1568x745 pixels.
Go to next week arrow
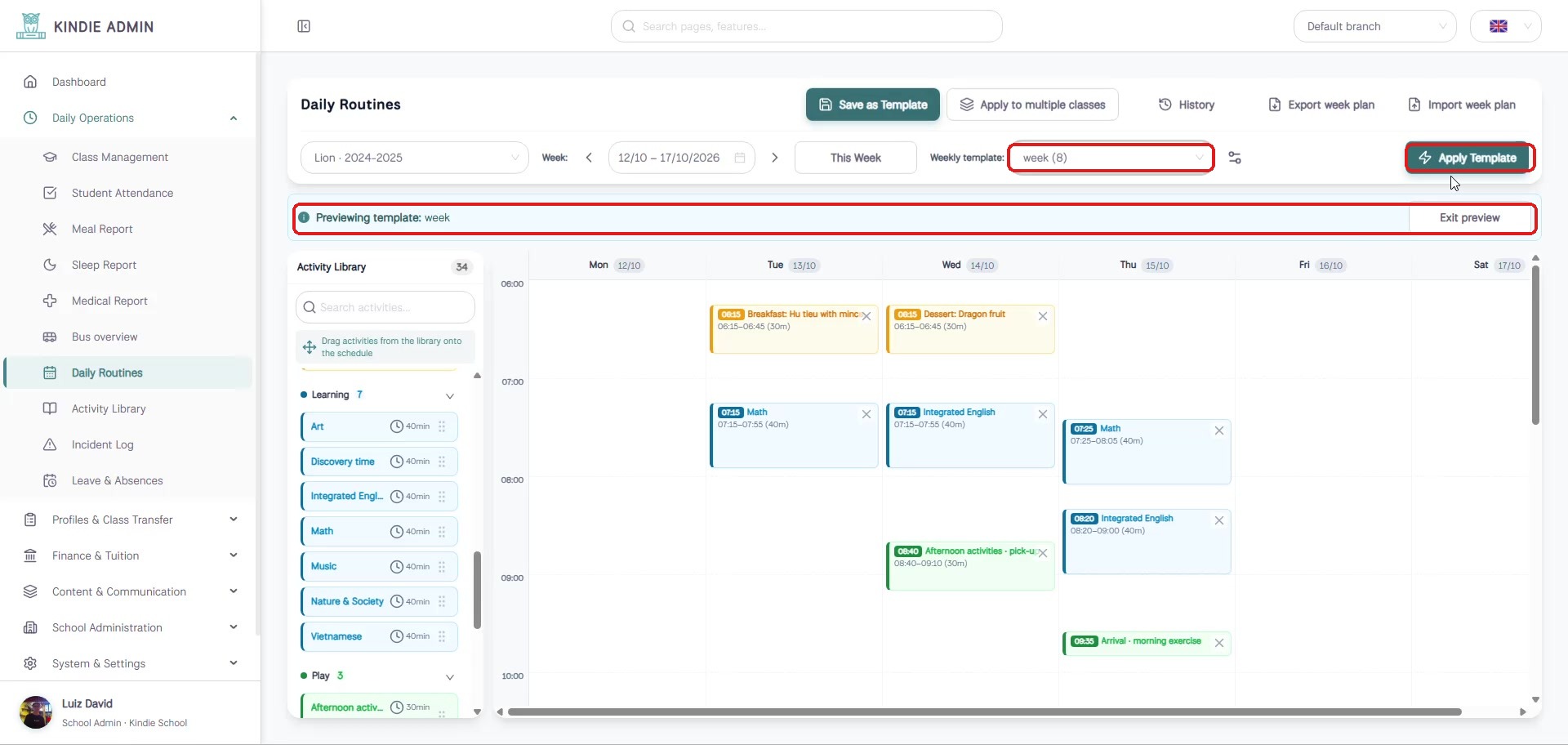(x=775, y=158)
